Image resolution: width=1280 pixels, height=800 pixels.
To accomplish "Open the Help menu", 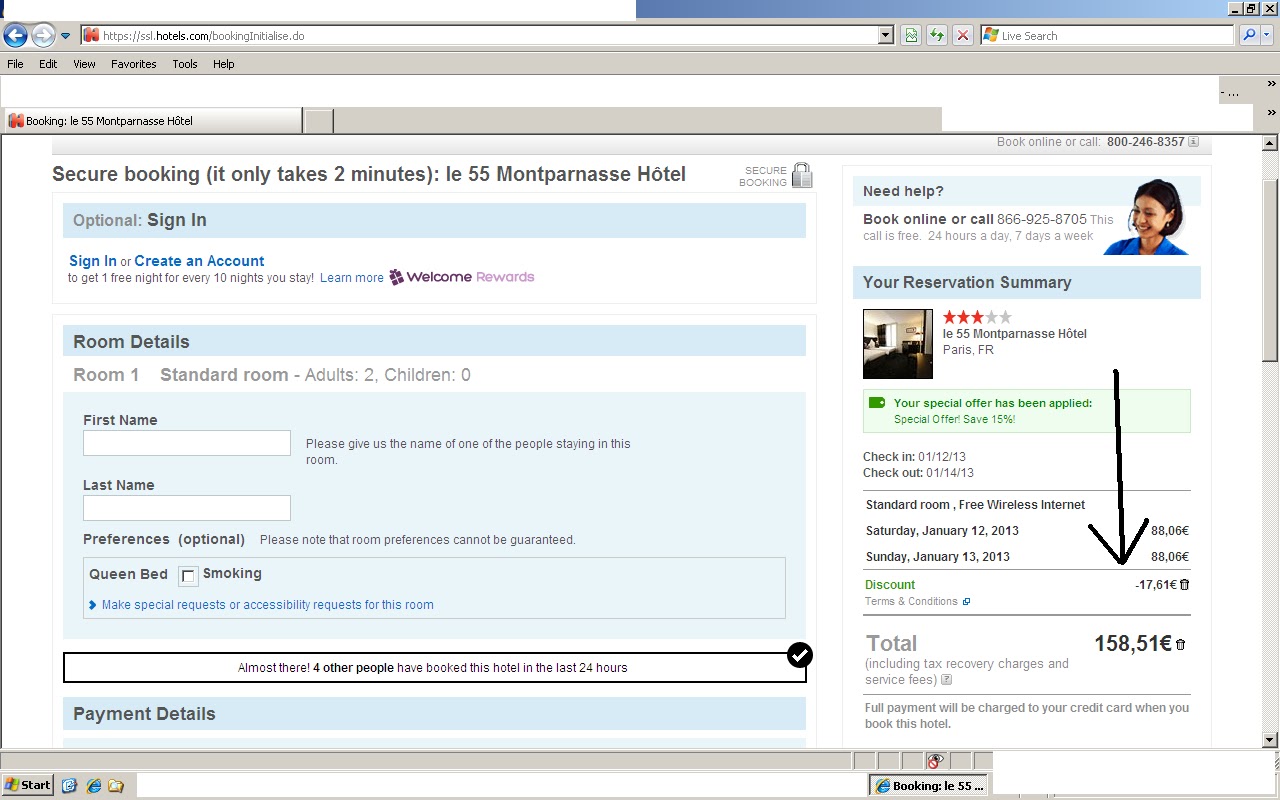I will (x=224, y=64).
